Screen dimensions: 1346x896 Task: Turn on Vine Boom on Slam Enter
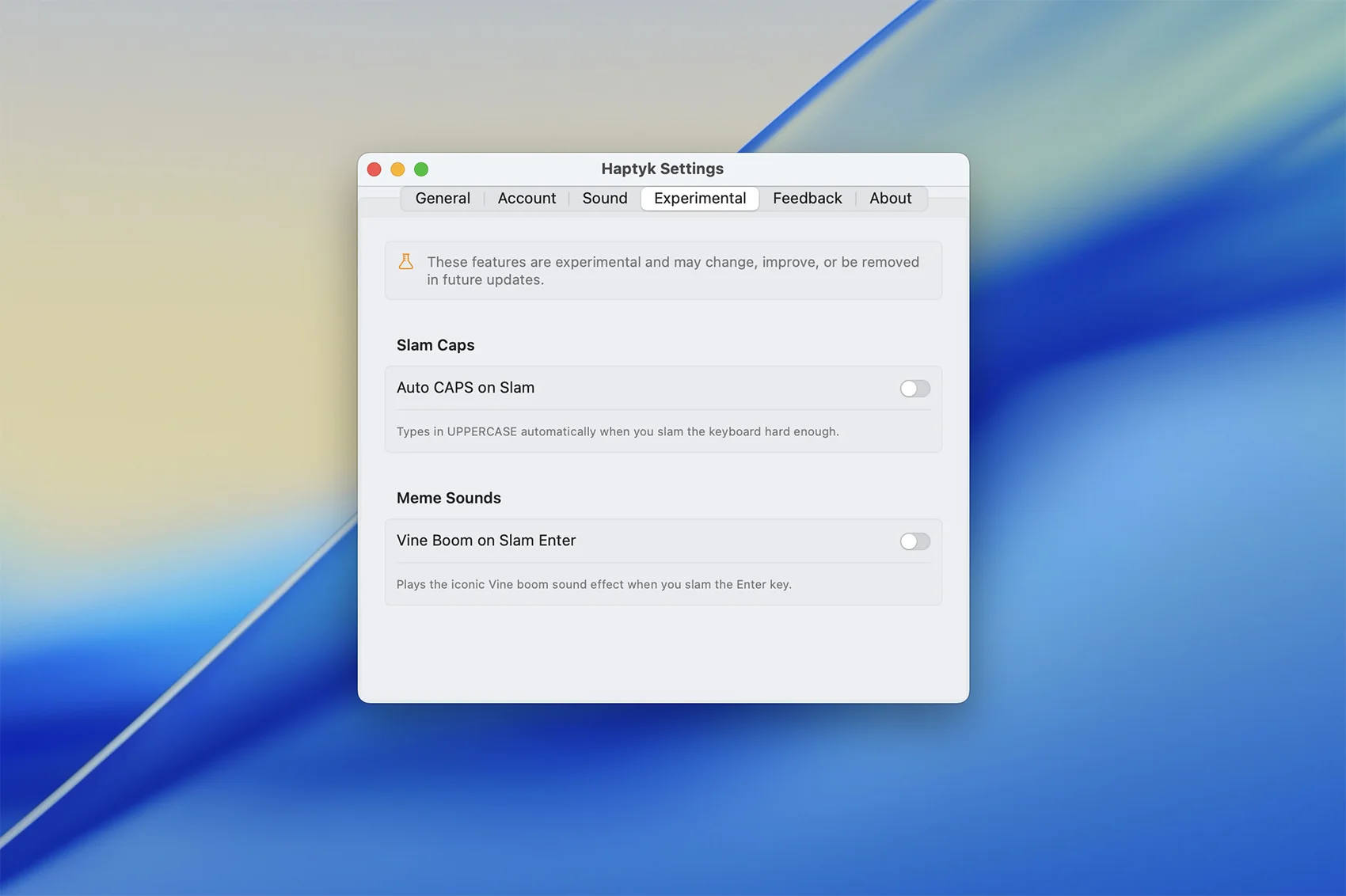pyautogui.click(x=914, y=541)
